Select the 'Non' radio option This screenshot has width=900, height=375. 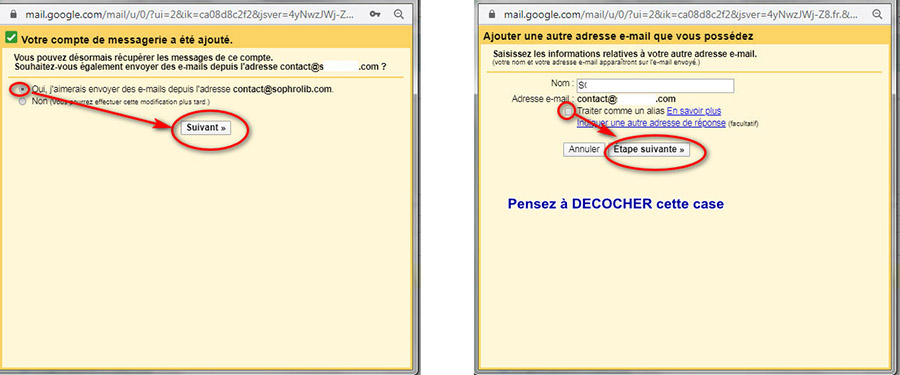[x=22, y=102]
